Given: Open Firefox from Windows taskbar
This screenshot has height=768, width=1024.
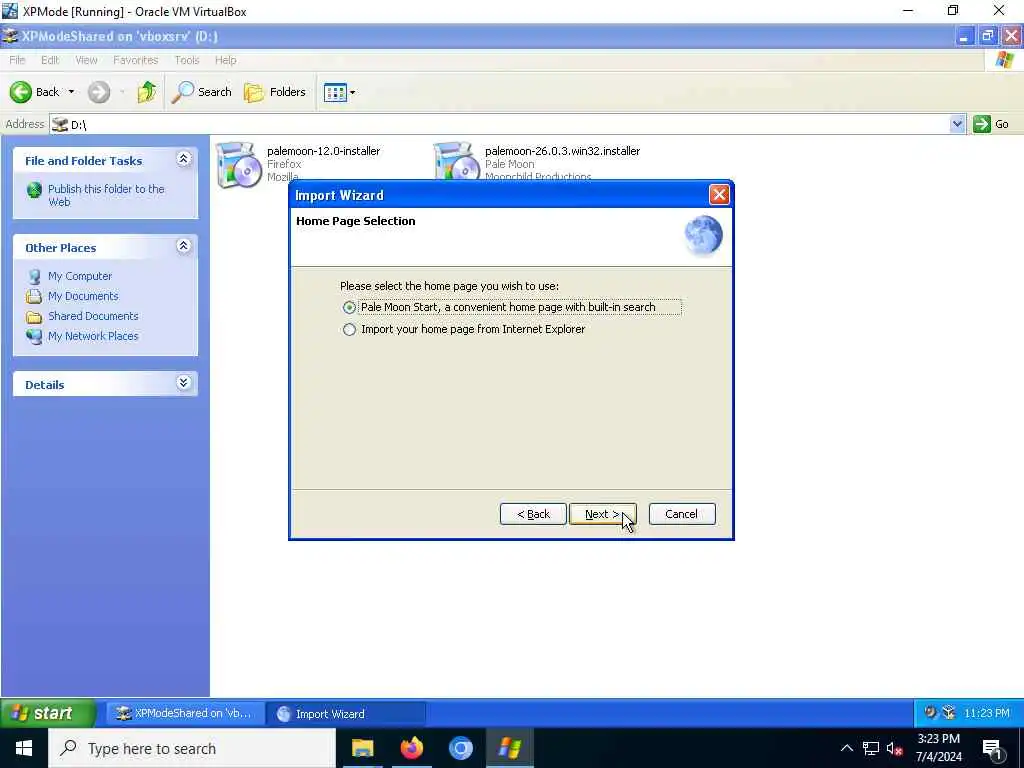Looking at the screenshot, I should [x=411, y=748].
